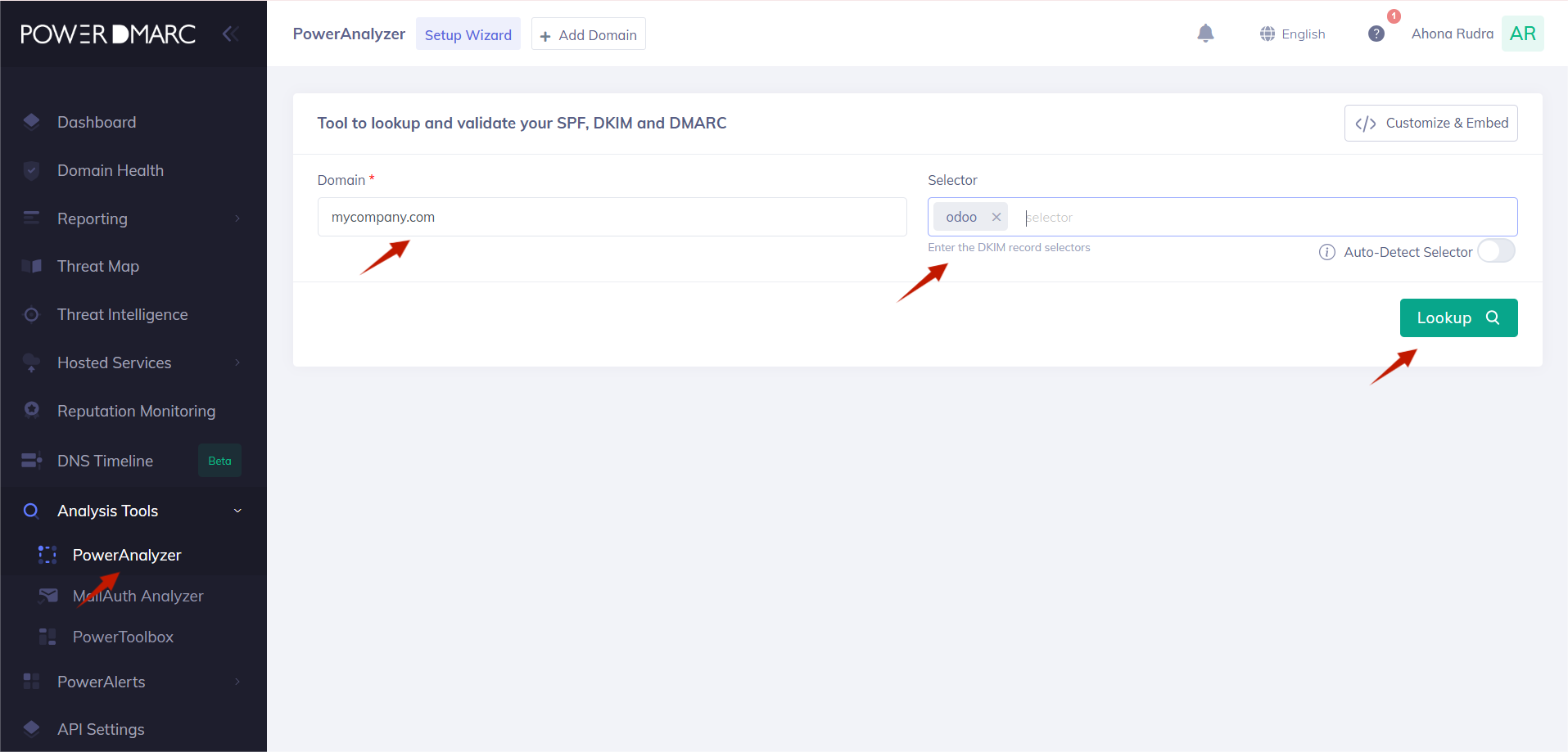Open PowerToolbox in Analysis Tools
The width and height of the screenshot is (1568, 752).
pyautogui.click(x=123, y=637)
